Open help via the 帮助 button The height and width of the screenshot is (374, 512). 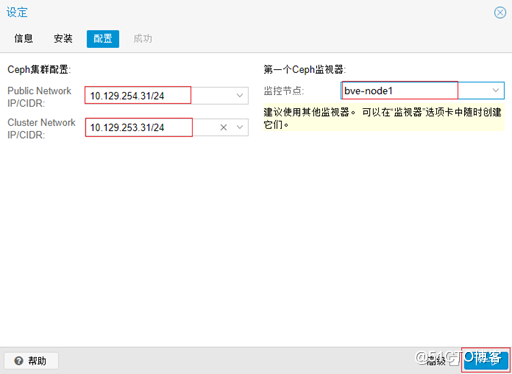point(31,361)
